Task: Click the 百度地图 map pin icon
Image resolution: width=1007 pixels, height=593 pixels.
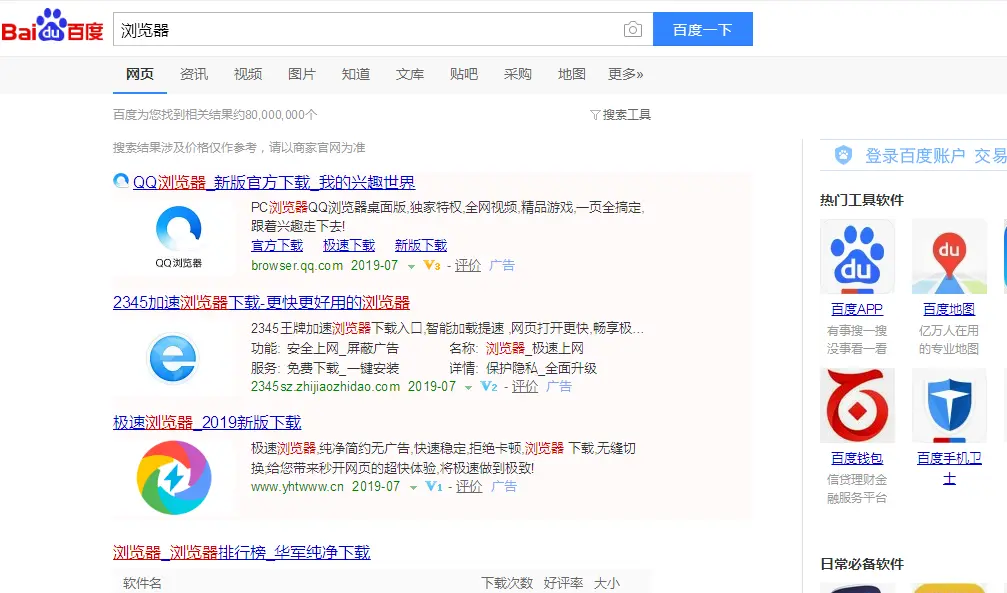Action: pos(949,256)
